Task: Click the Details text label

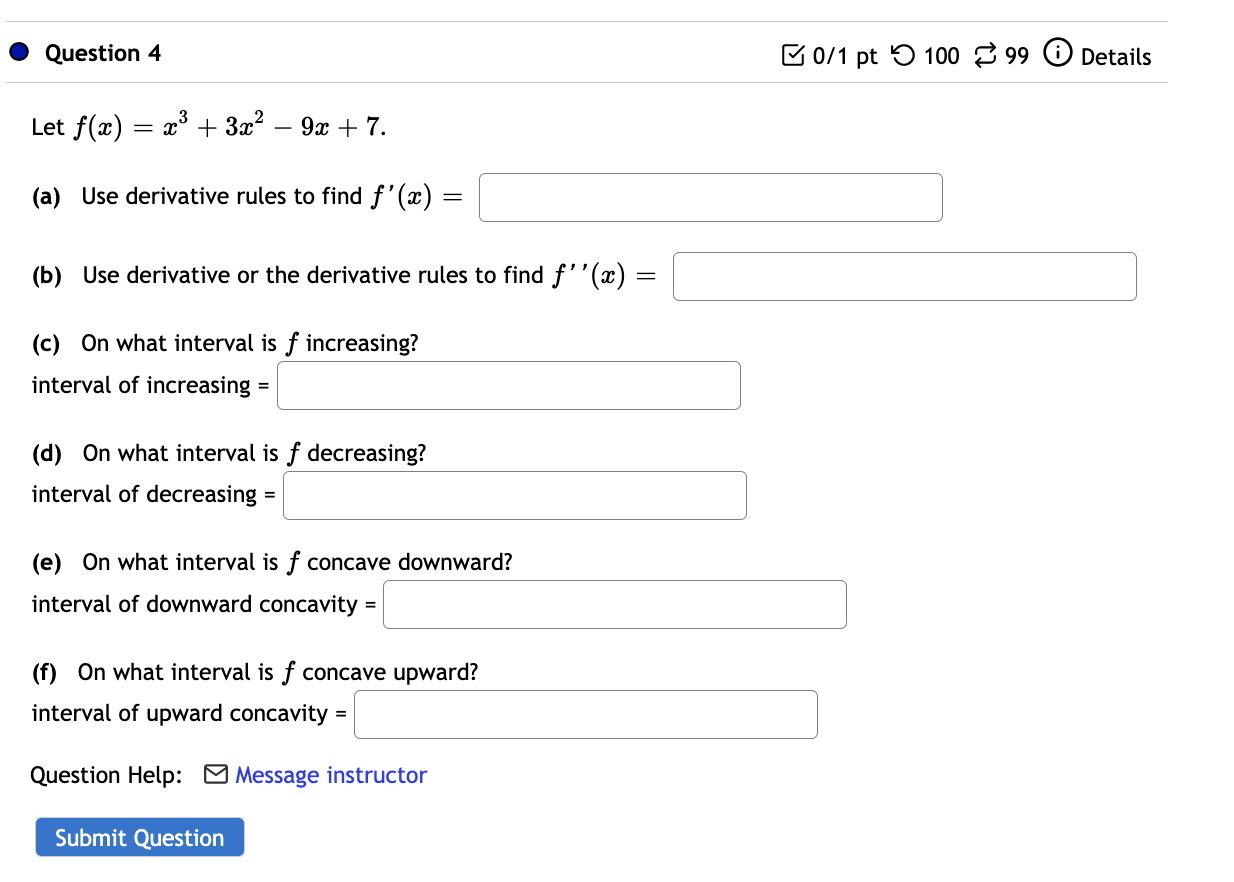Action: [x=1116, y=57]
